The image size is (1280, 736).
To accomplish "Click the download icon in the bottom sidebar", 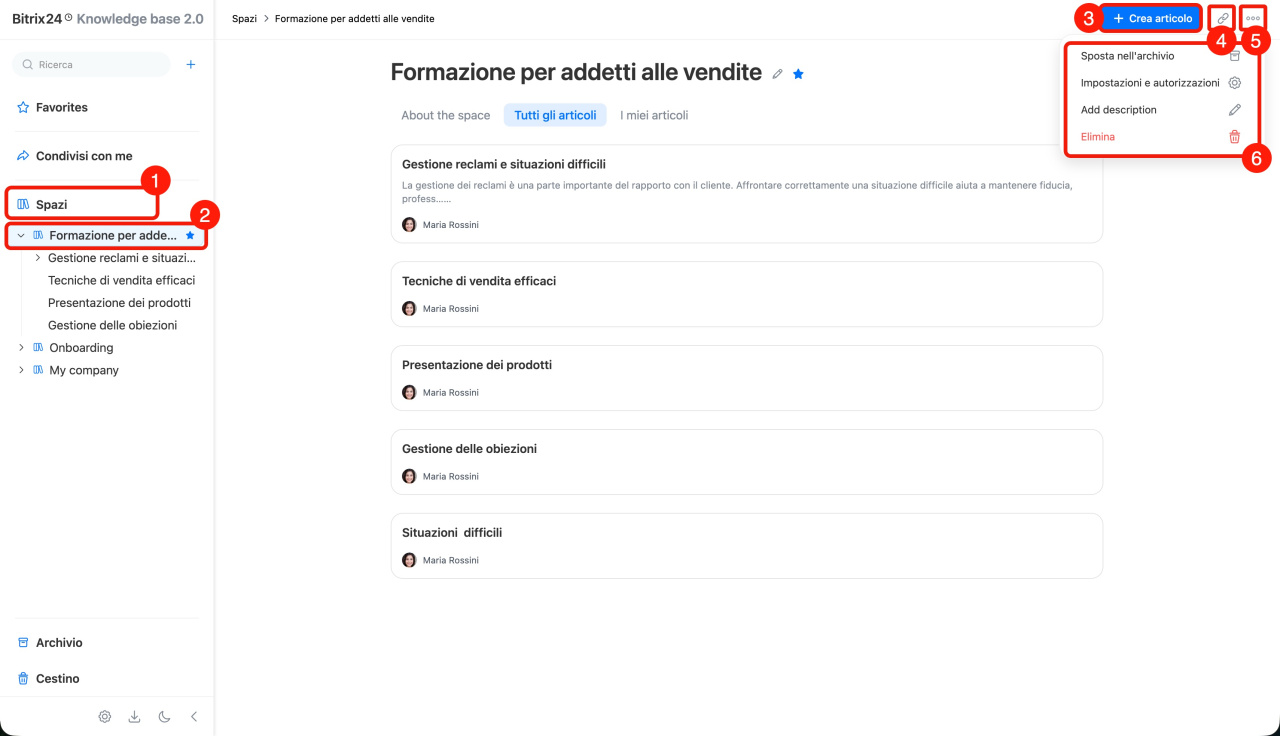I will (x=134, y=717).
